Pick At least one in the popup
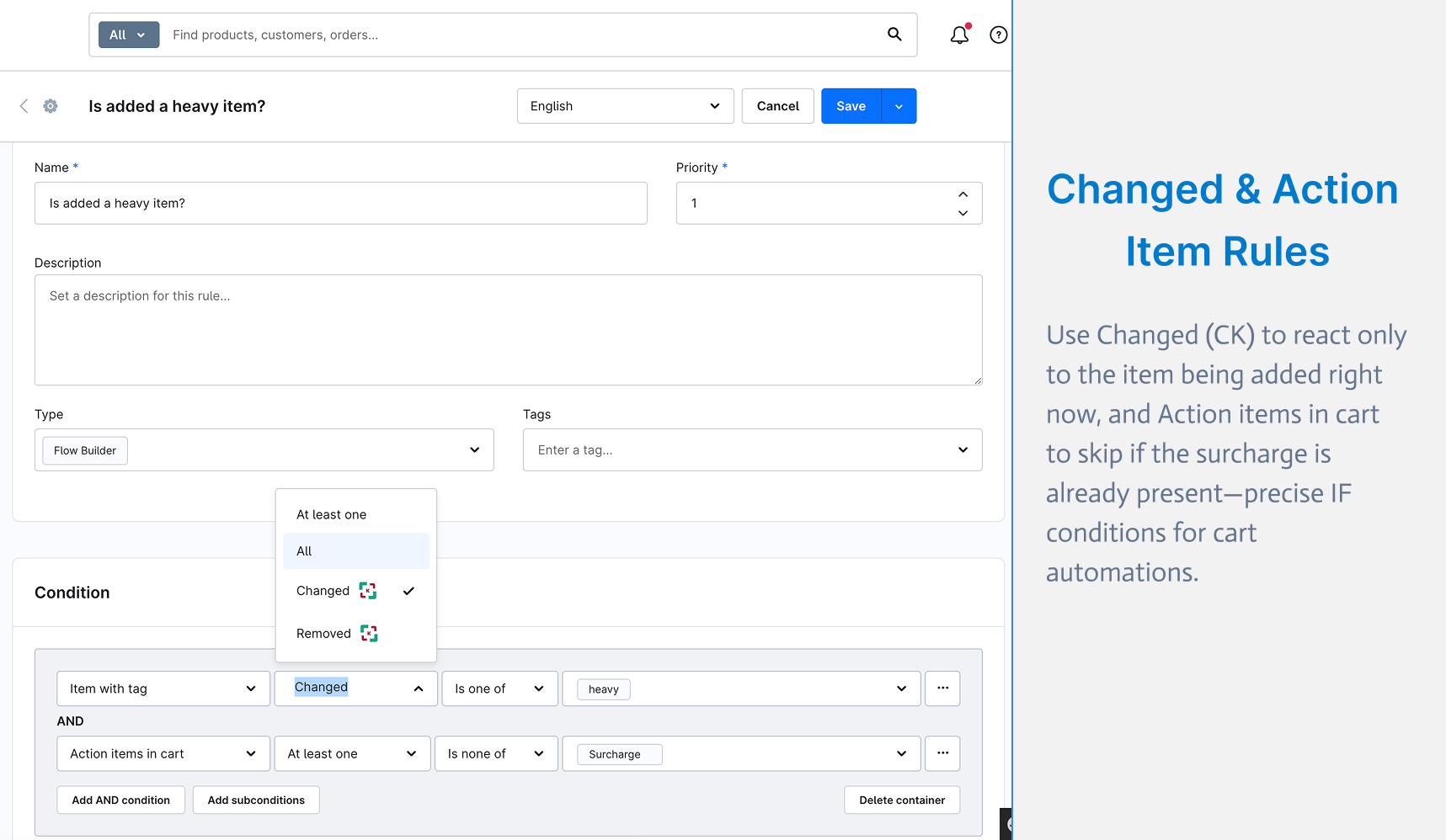This screenshot has width=1446, height=840. pyautogui.click(x=355, y=514)
